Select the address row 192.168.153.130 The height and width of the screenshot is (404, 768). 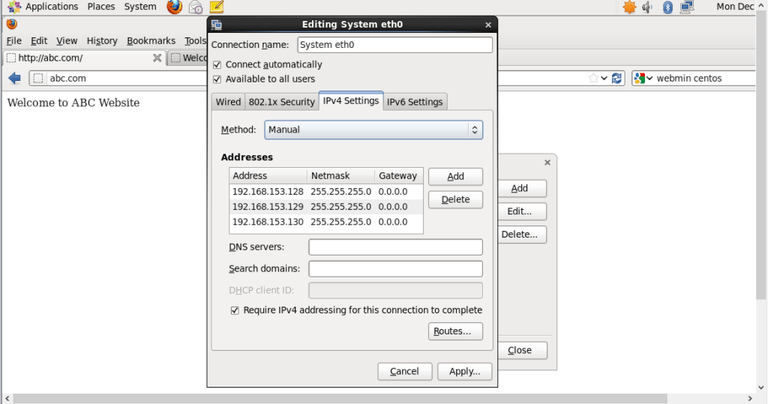coord(326,222)
